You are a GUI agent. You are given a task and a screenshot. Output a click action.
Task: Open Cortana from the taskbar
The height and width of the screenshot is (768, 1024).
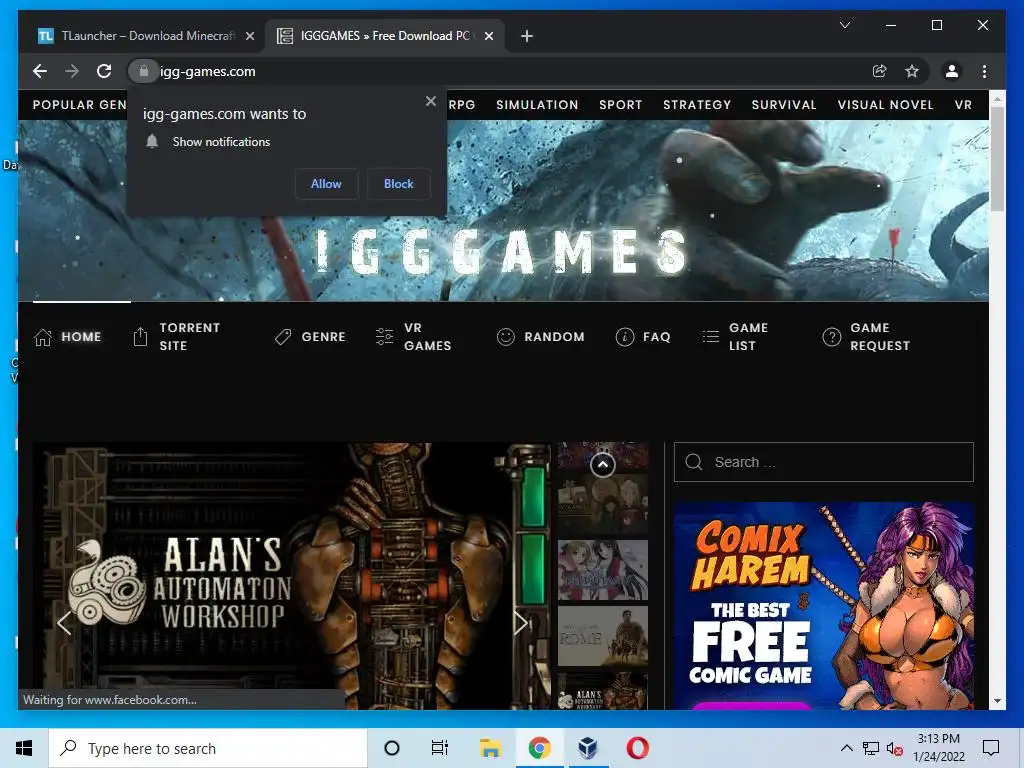[391, 748]
